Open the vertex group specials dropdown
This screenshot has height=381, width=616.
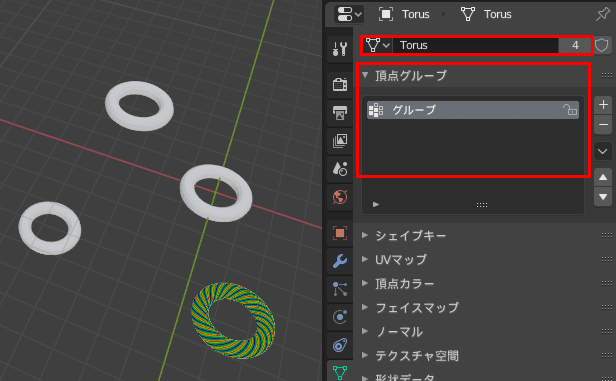(603, 151)
